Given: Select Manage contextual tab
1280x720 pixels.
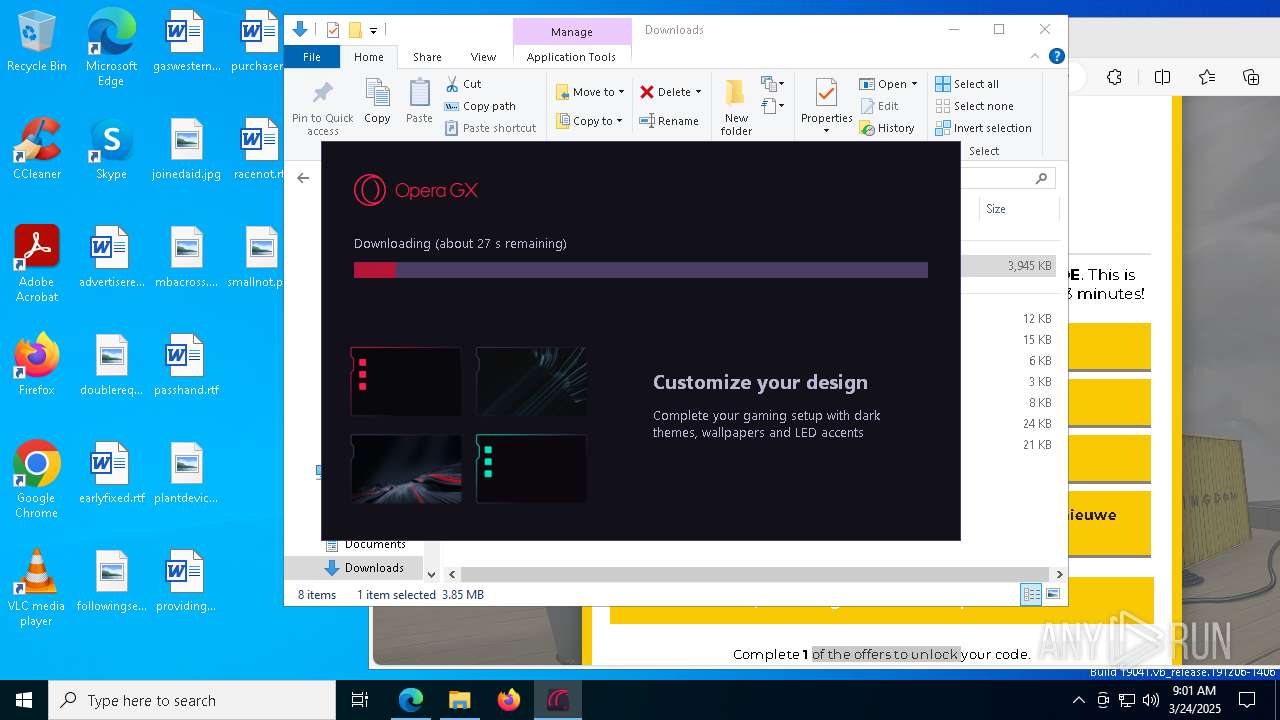Looking at the screenshot, I should point(572,32).
